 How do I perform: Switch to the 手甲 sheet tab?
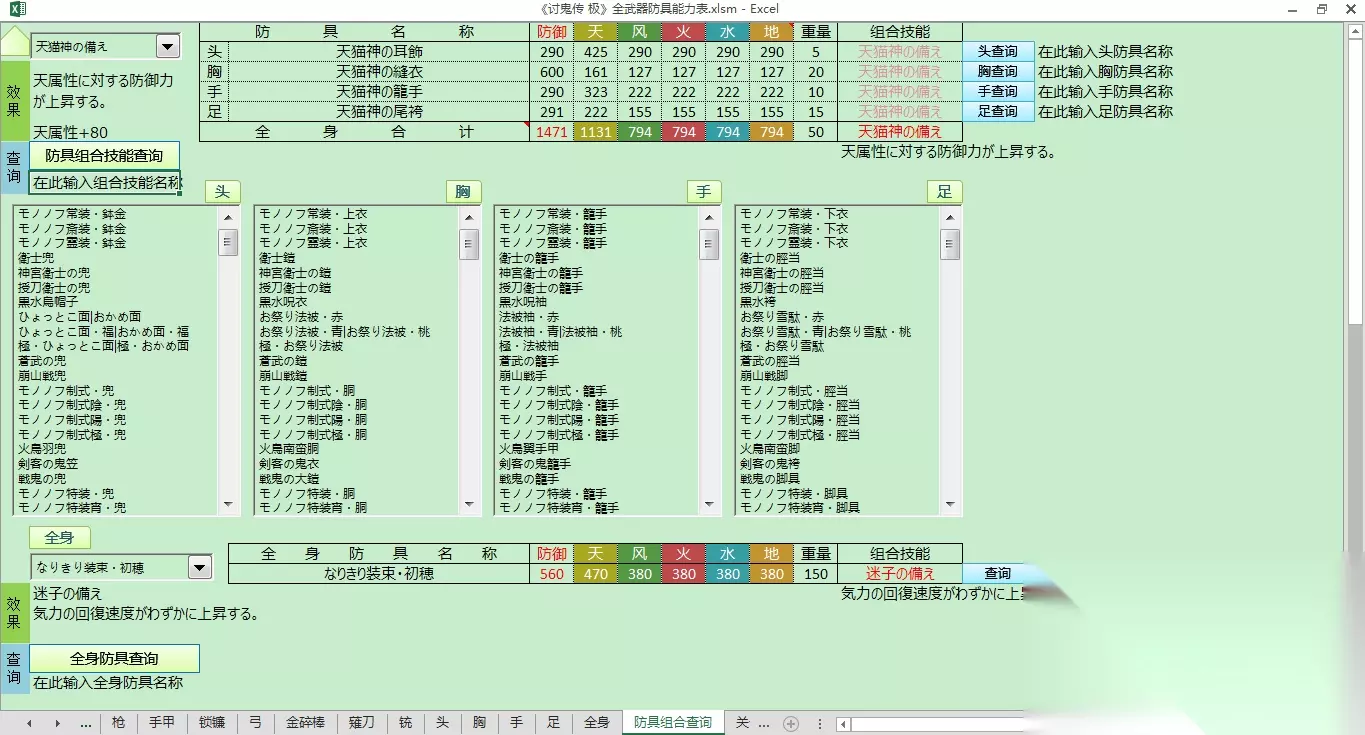point(162,723)
